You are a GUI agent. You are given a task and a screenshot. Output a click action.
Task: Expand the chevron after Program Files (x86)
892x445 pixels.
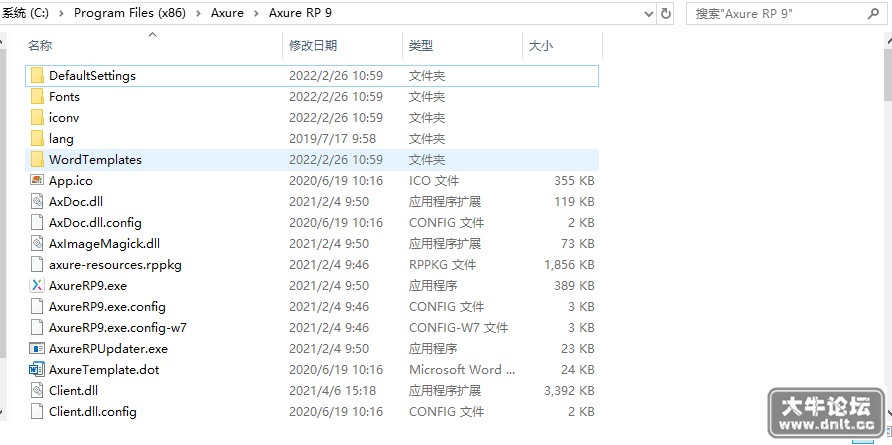tap(199, 14)
